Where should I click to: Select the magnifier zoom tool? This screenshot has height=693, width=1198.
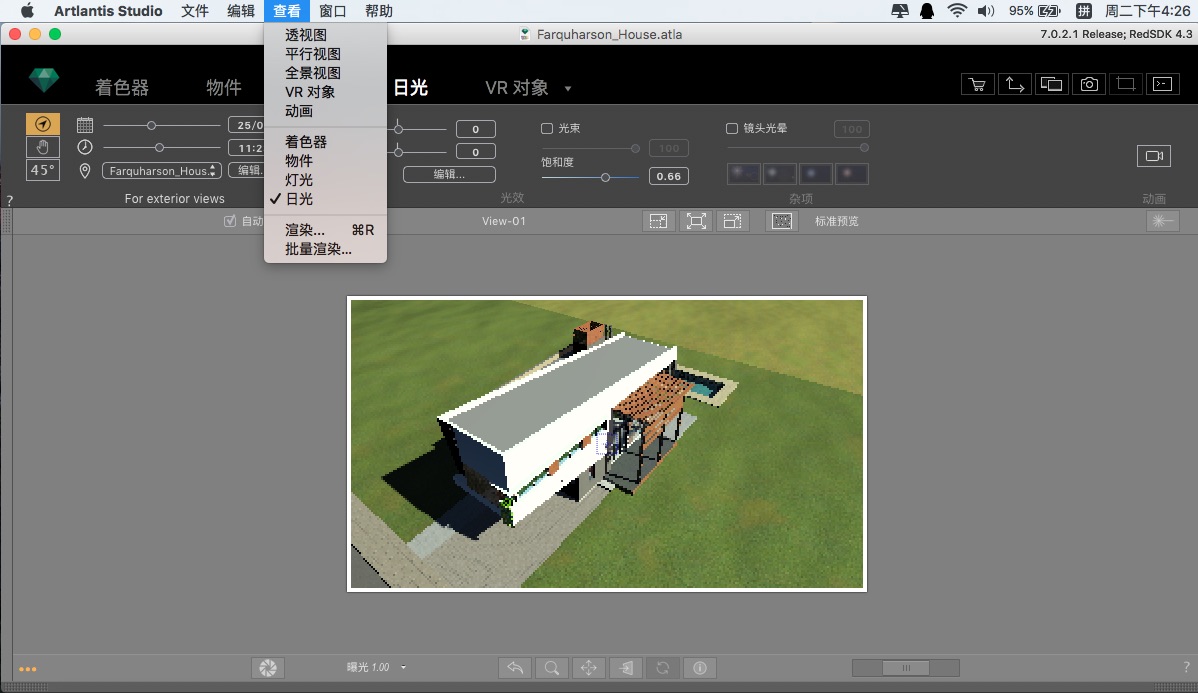point(552,668)
